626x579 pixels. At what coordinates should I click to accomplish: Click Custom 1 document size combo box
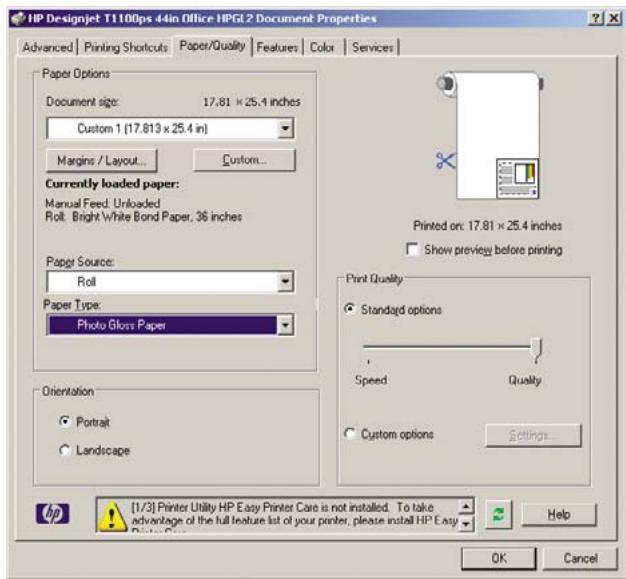170,128
